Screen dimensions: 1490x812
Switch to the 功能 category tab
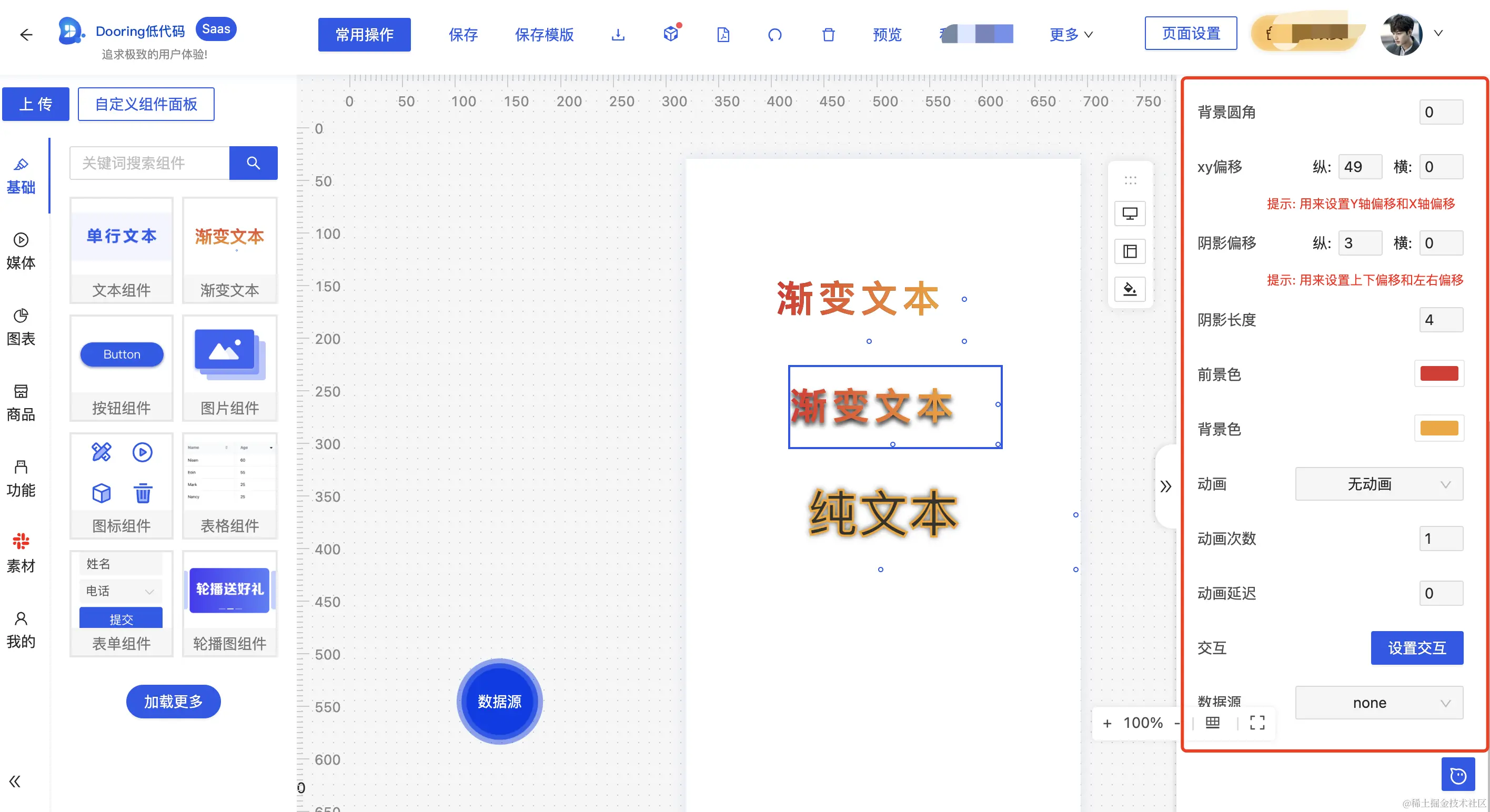[21, 479]
